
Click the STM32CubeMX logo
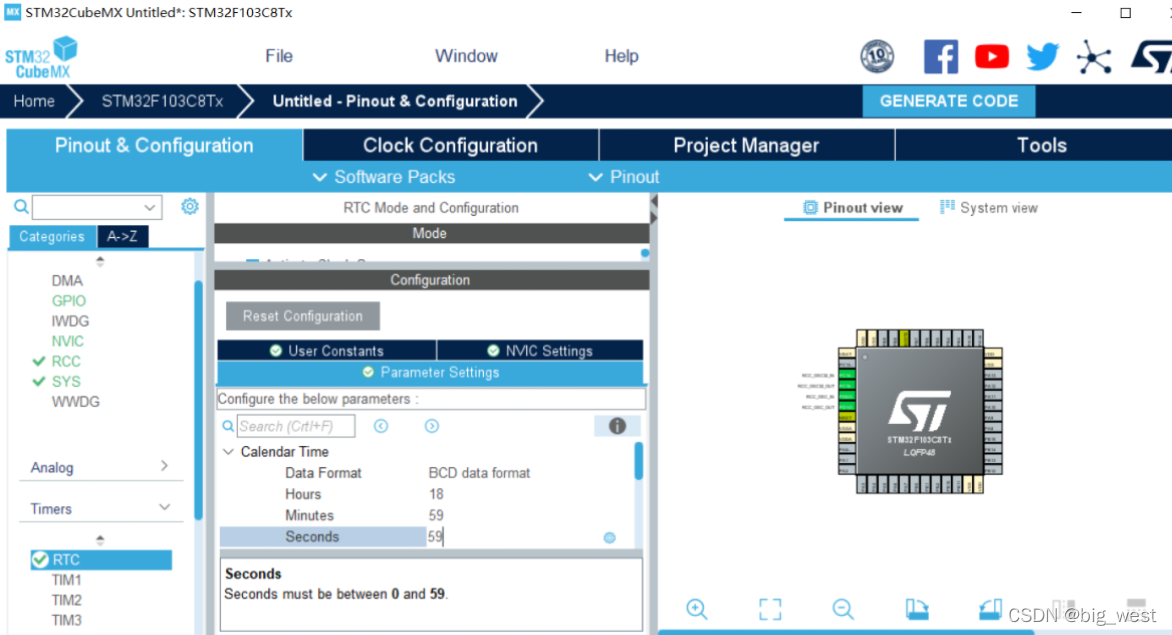tap(41, 58)
